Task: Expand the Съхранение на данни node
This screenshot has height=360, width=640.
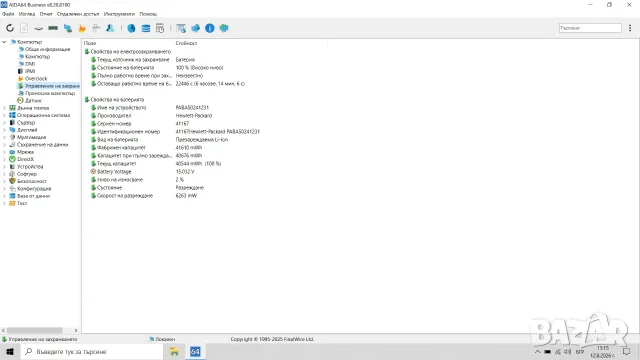Action: [x=4, y=144]
